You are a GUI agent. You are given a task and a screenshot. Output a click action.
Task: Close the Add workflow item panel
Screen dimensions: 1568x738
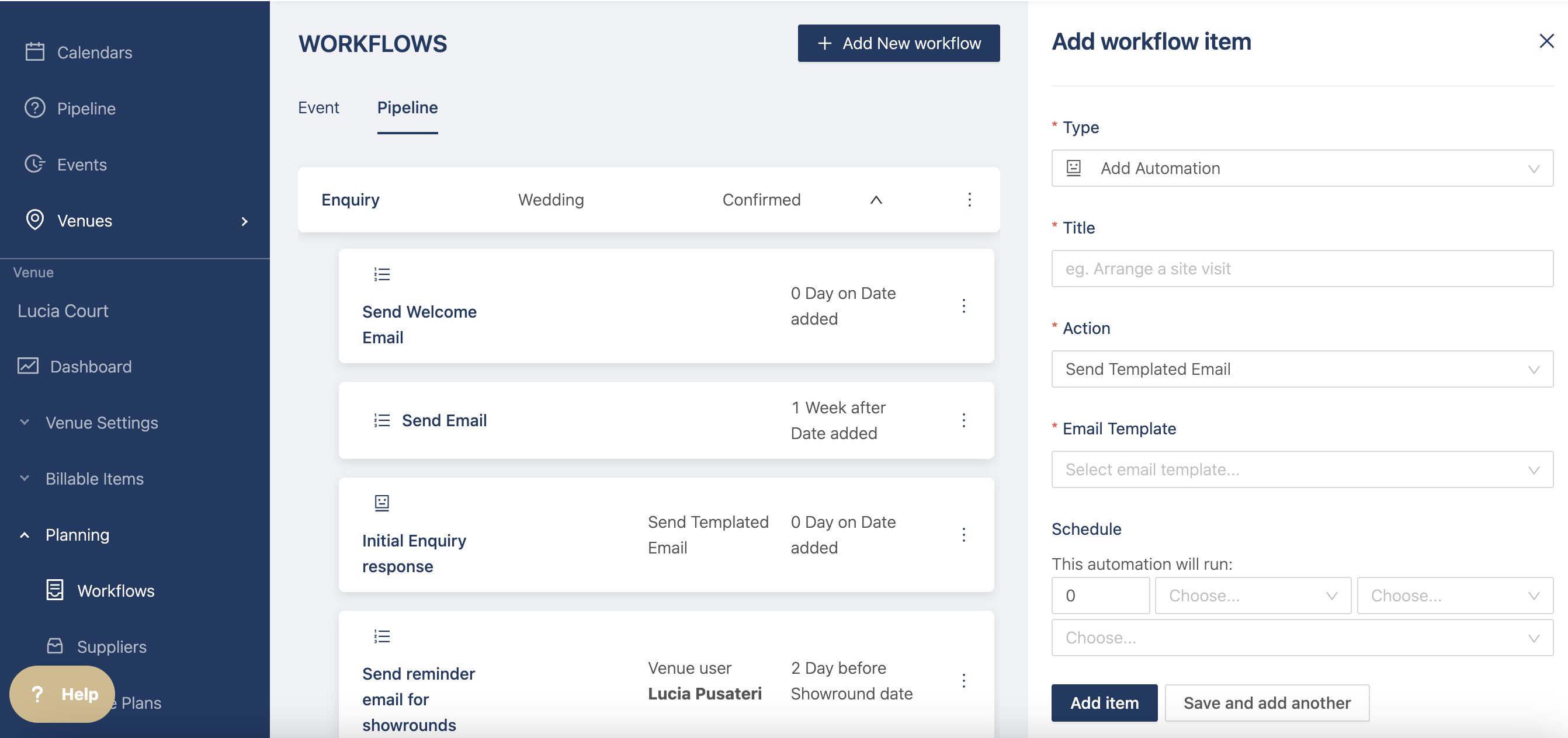[1546, 41]
